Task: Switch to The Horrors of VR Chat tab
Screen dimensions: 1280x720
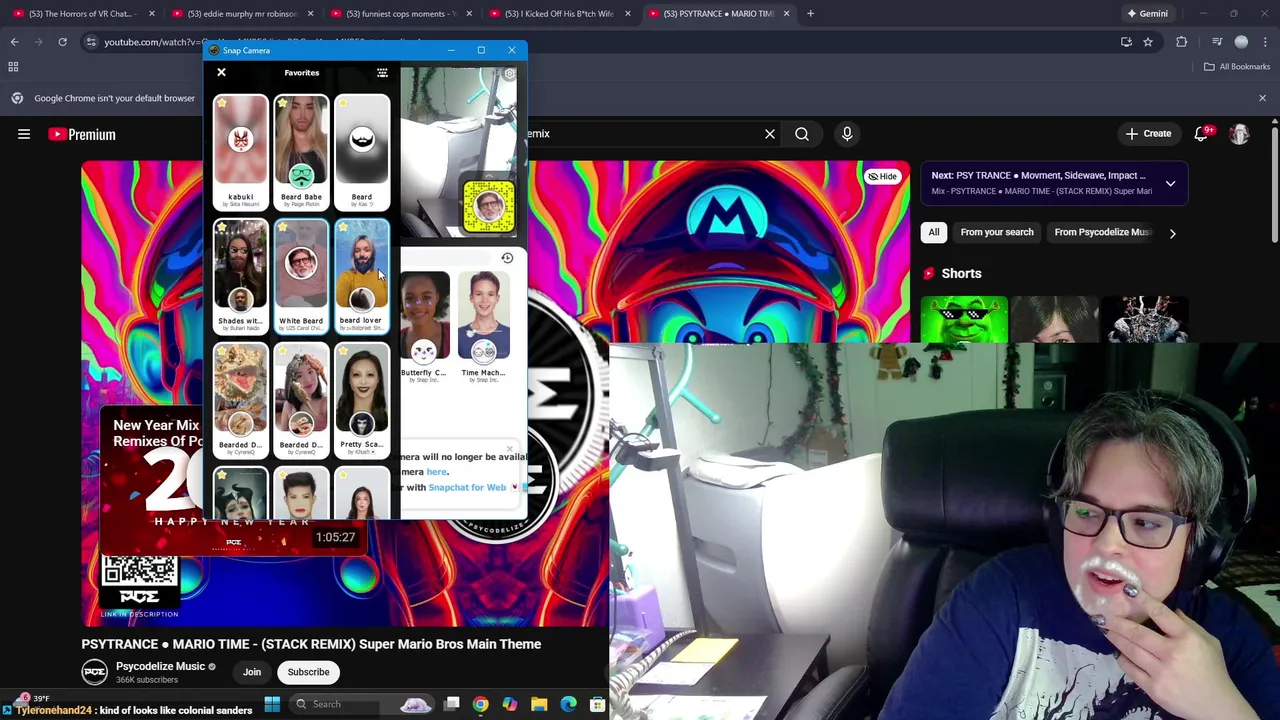Action: [80, 14]
